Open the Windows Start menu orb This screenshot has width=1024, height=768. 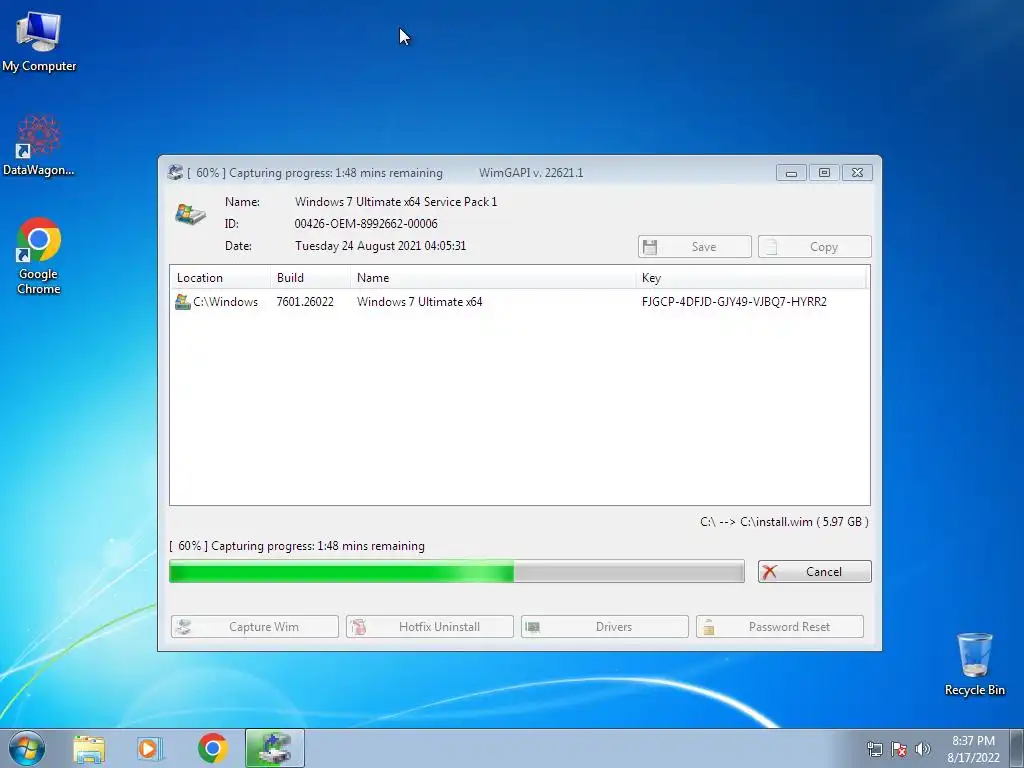[27, 748]
